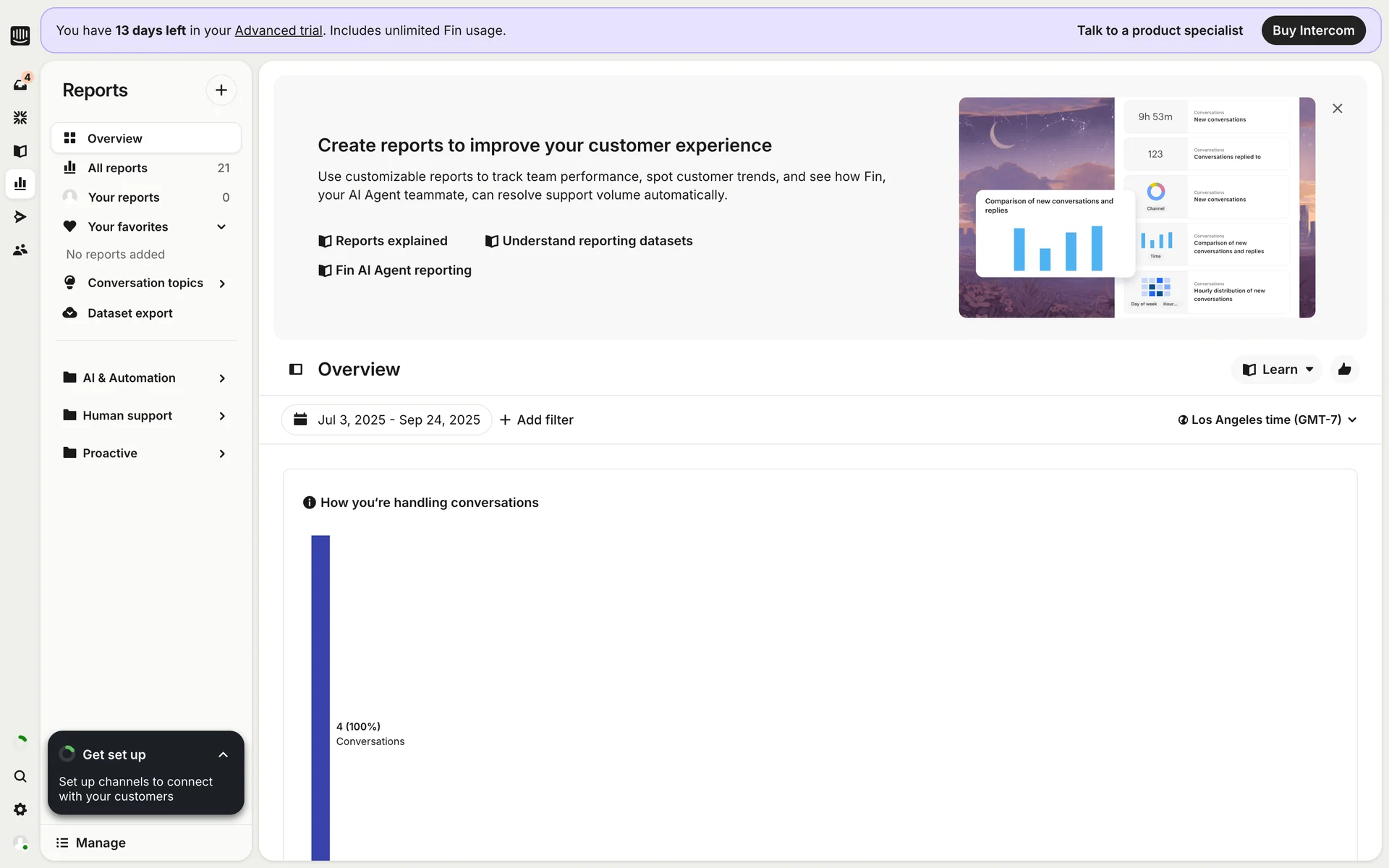Open the date range Jul 3 - Sep 24 picker
This screenshot has height=868, width=1389.
click(x=387, y=420)
